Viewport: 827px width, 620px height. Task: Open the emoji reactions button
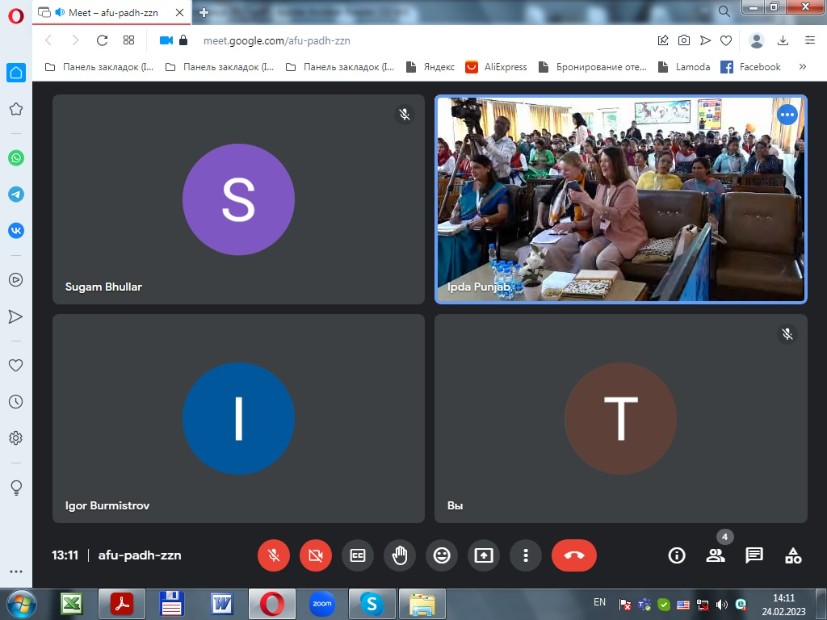[x=442, y=555]
